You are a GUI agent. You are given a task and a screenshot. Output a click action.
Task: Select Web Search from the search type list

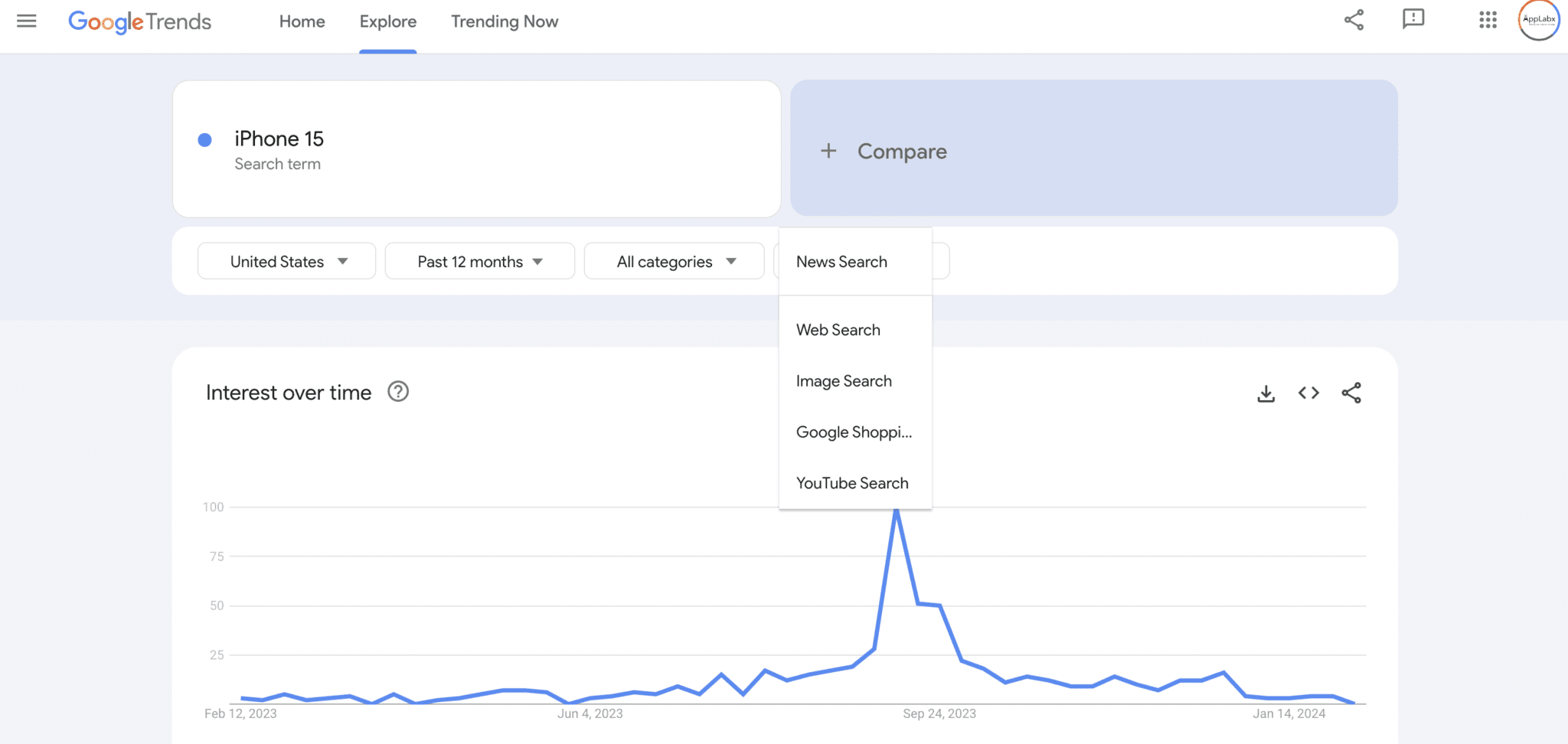(x=838, y=329)
